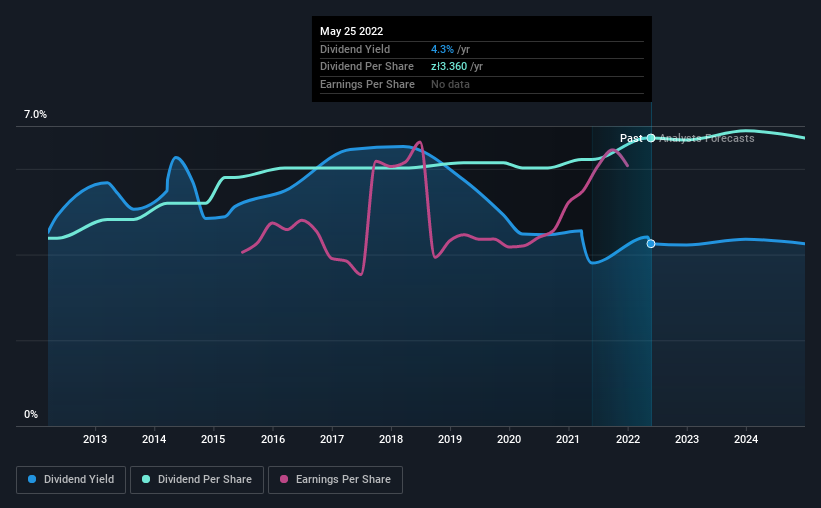Viewport: 821px width, 508px height.
Task: Click the Analysts Forecasts label
Action: click(x=707, y=138)
